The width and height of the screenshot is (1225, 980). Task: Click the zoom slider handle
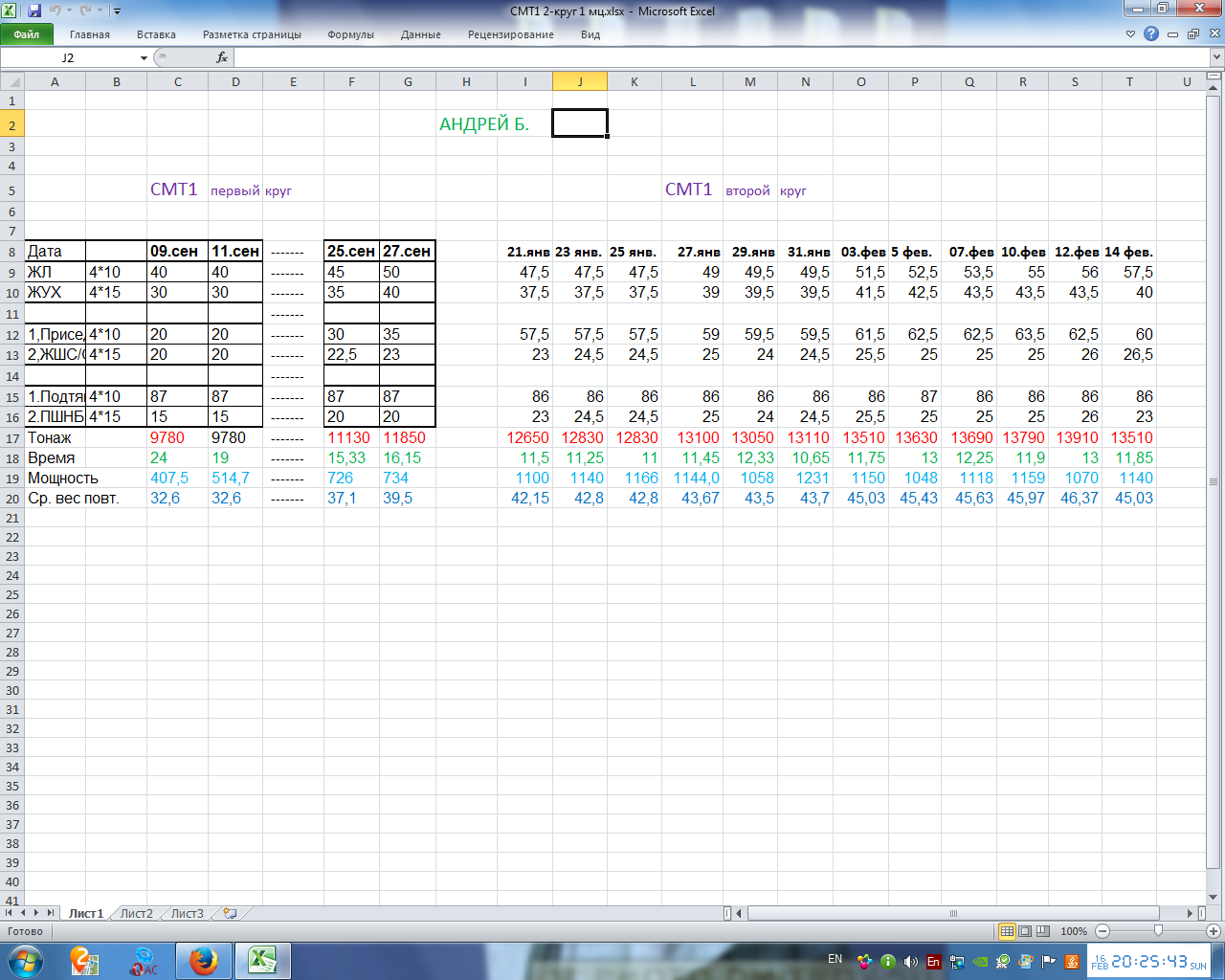point(1158,931)
